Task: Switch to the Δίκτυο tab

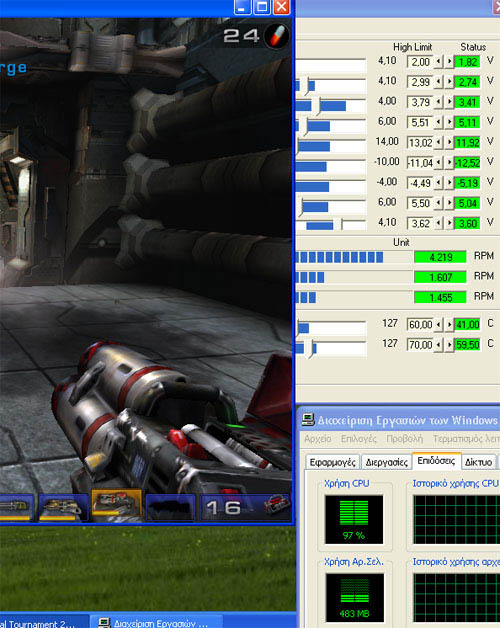Action: point(478,462)
